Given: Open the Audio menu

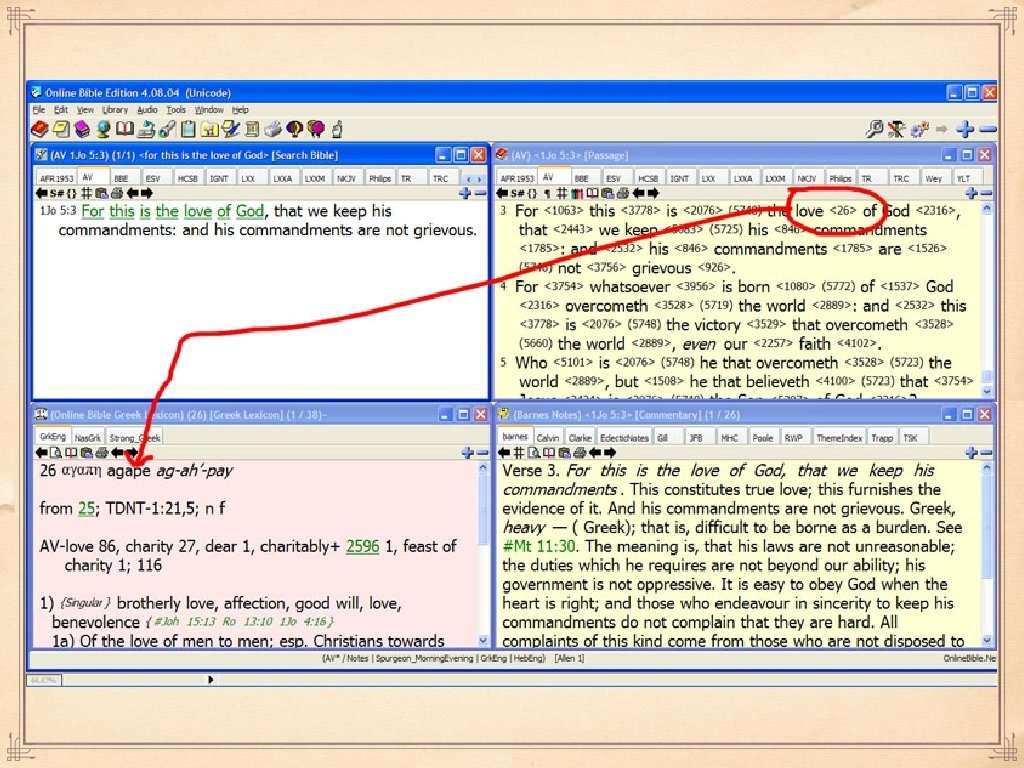Looking at the screenshot, I should pos(147,110).
